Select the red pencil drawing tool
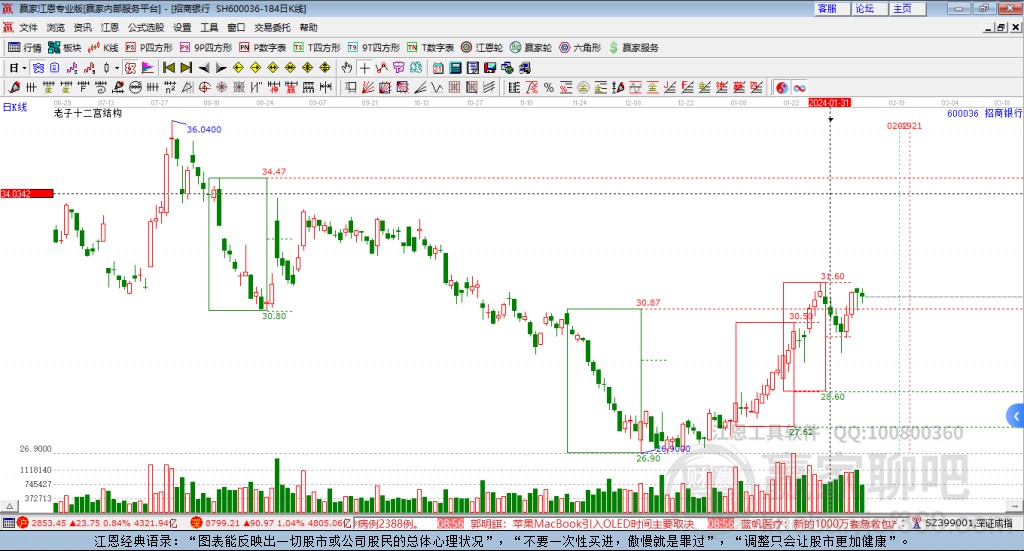This screenshot has width=1024, height=551. coord(14,87)
